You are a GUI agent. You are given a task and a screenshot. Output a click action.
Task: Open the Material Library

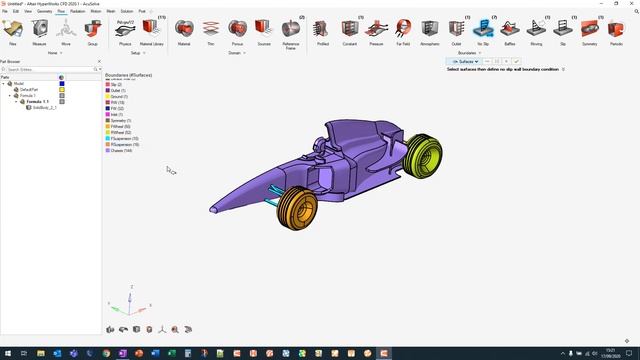tap(151, 31)
